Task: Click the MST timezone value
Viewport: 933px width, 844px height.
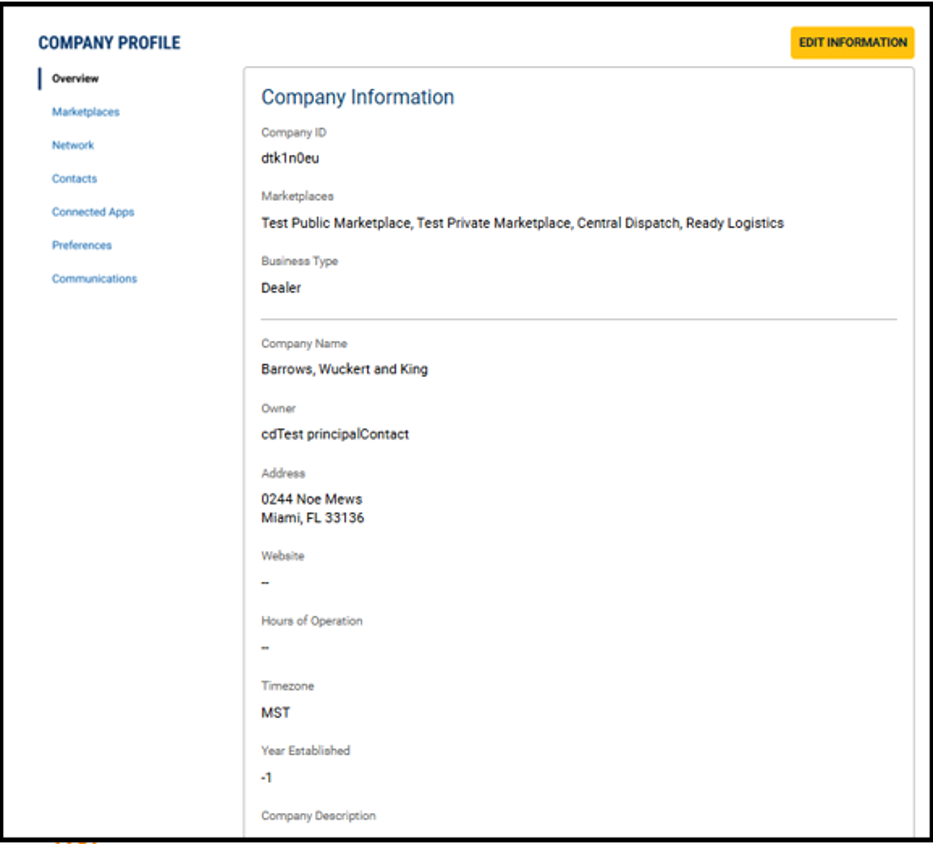Action: tap(276, 713)
